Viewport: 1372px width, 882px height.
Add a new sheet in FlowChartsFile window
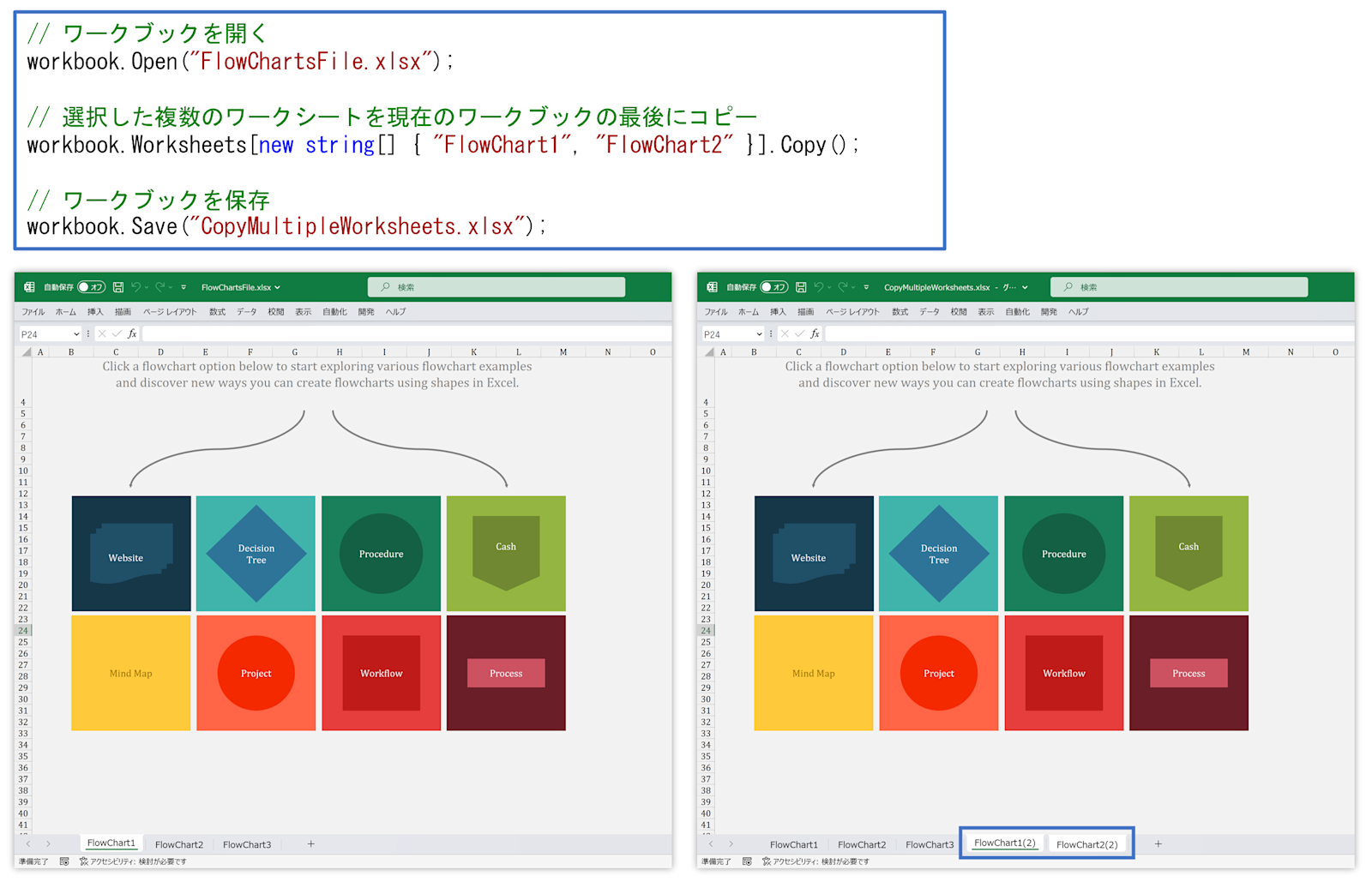click(311, 844)
